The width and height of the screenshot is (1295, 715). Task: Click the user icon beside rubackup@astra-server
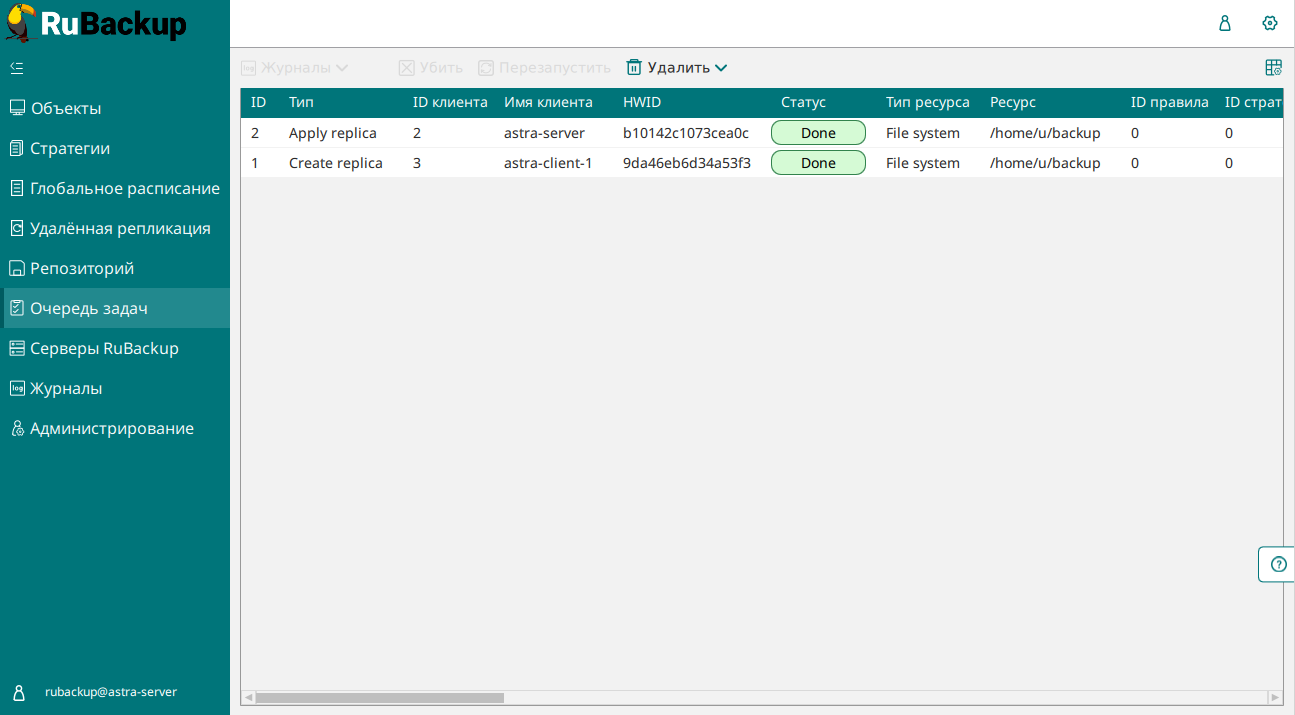click(x=18, y=692)
